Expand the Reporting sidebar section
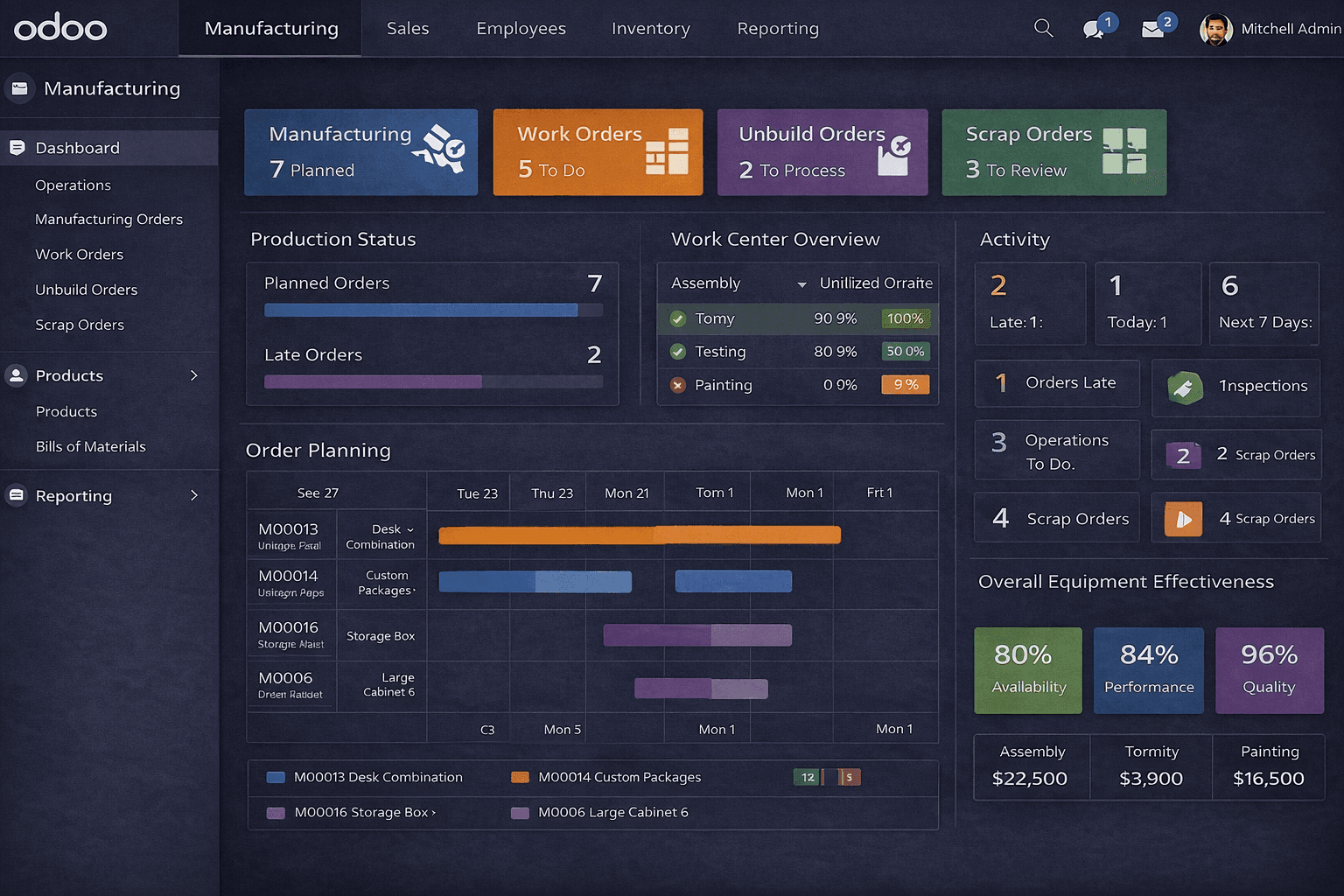 [x=193, y=496]
